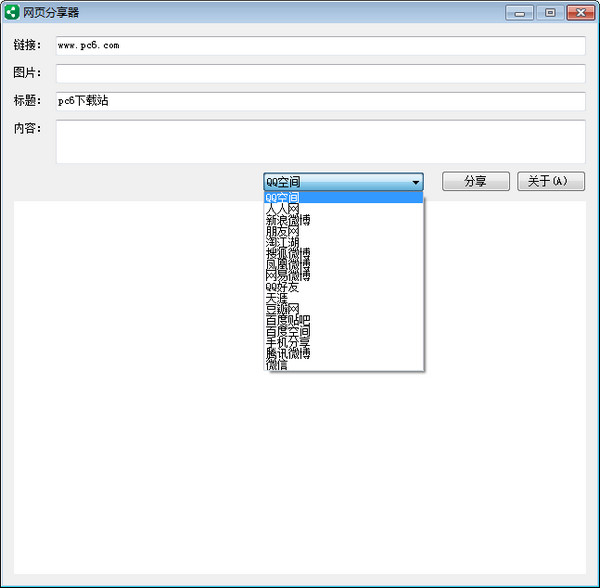
Task: Click the 内容 content text area
Action: 321,142
